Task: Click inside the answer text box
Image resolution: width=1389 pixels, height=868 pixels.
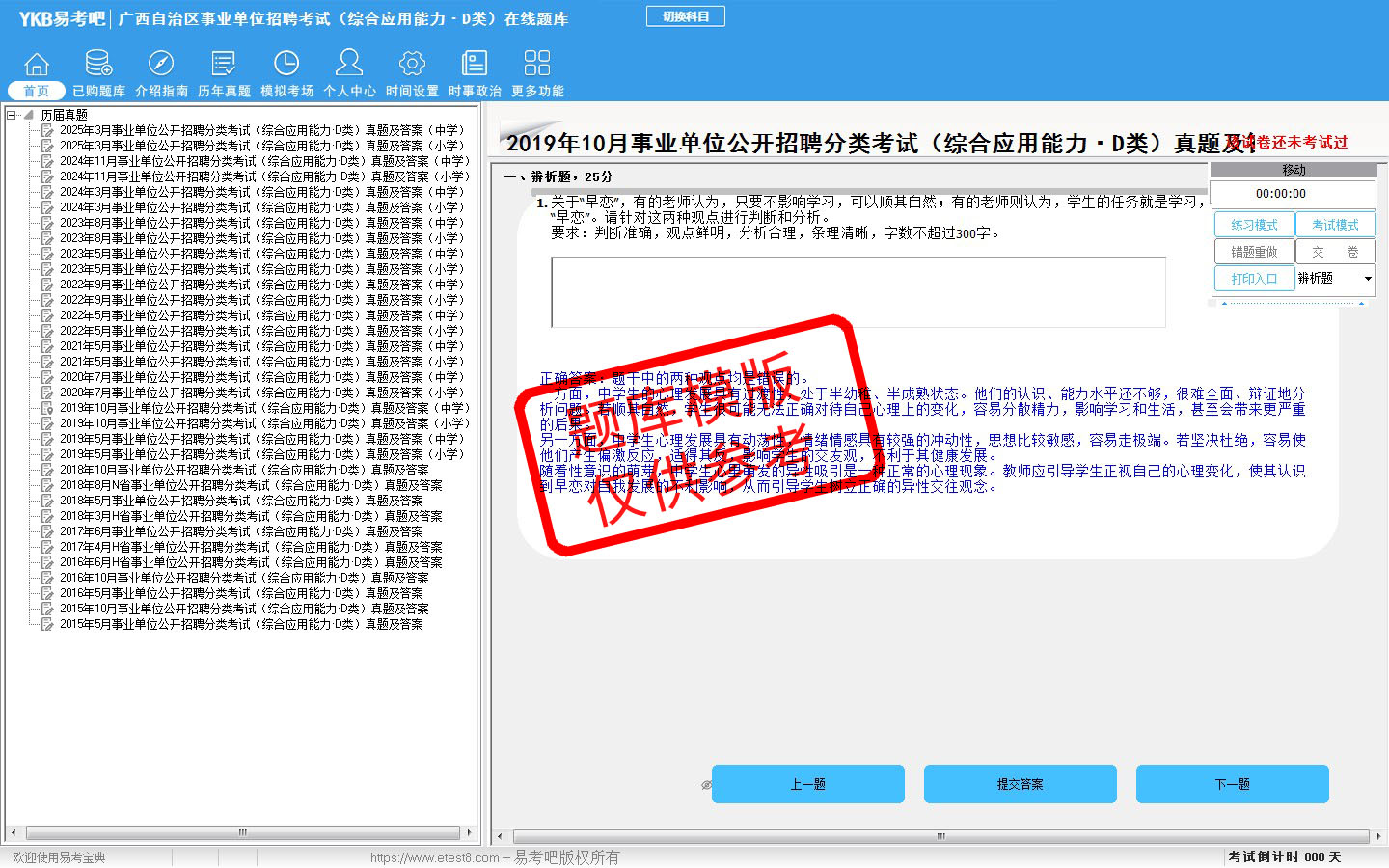Action: 858,292
